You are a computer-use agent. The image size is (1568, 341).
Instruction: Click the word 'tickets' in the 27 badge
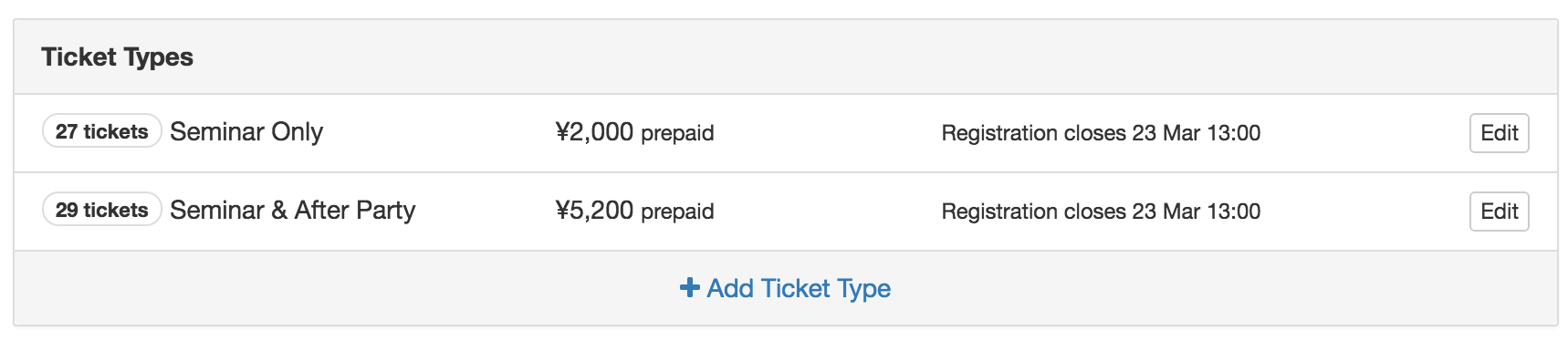[x=116, y=131]
